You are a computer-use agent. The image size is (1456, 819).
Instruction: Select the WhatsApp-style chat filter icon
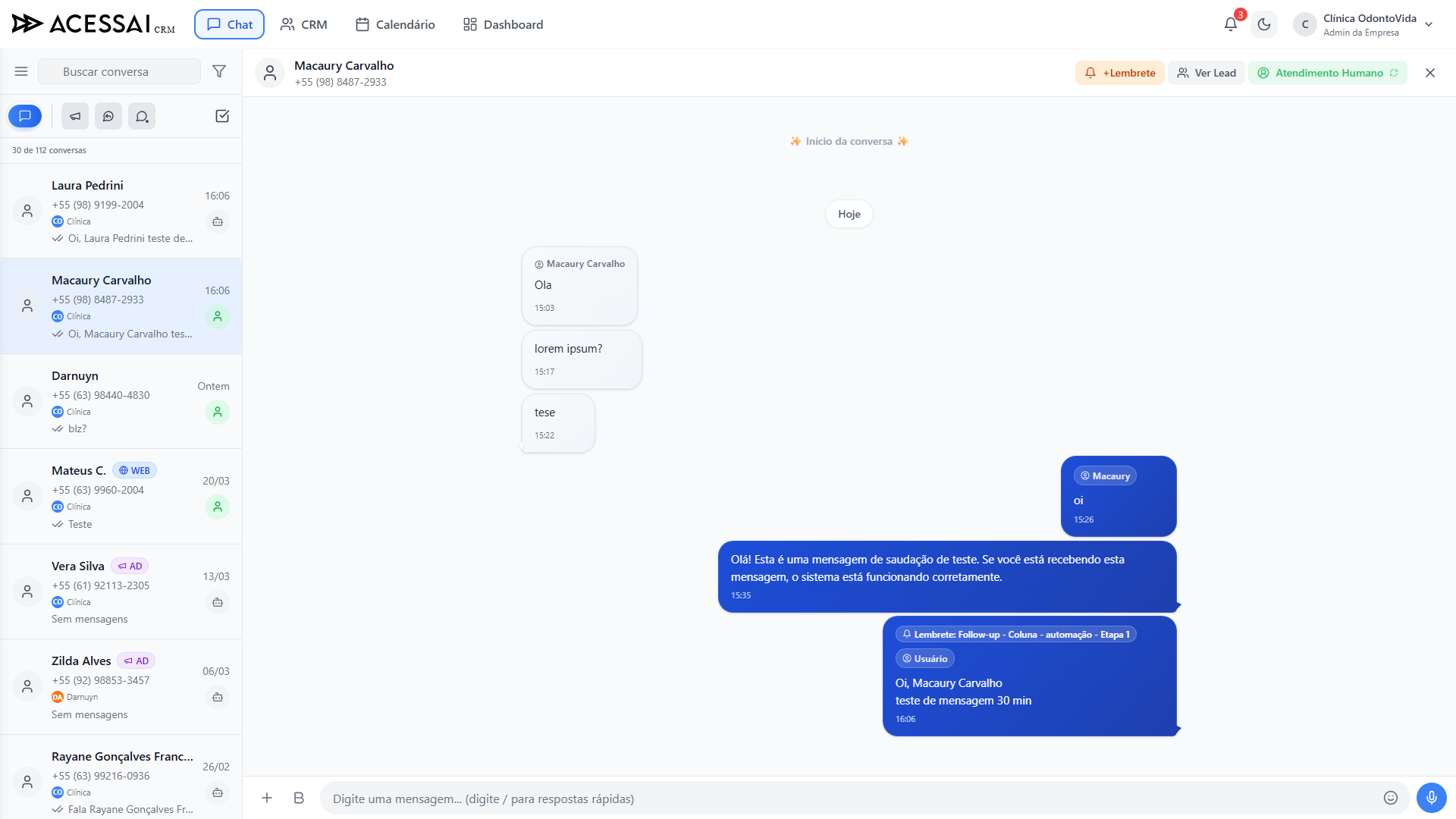108,116
